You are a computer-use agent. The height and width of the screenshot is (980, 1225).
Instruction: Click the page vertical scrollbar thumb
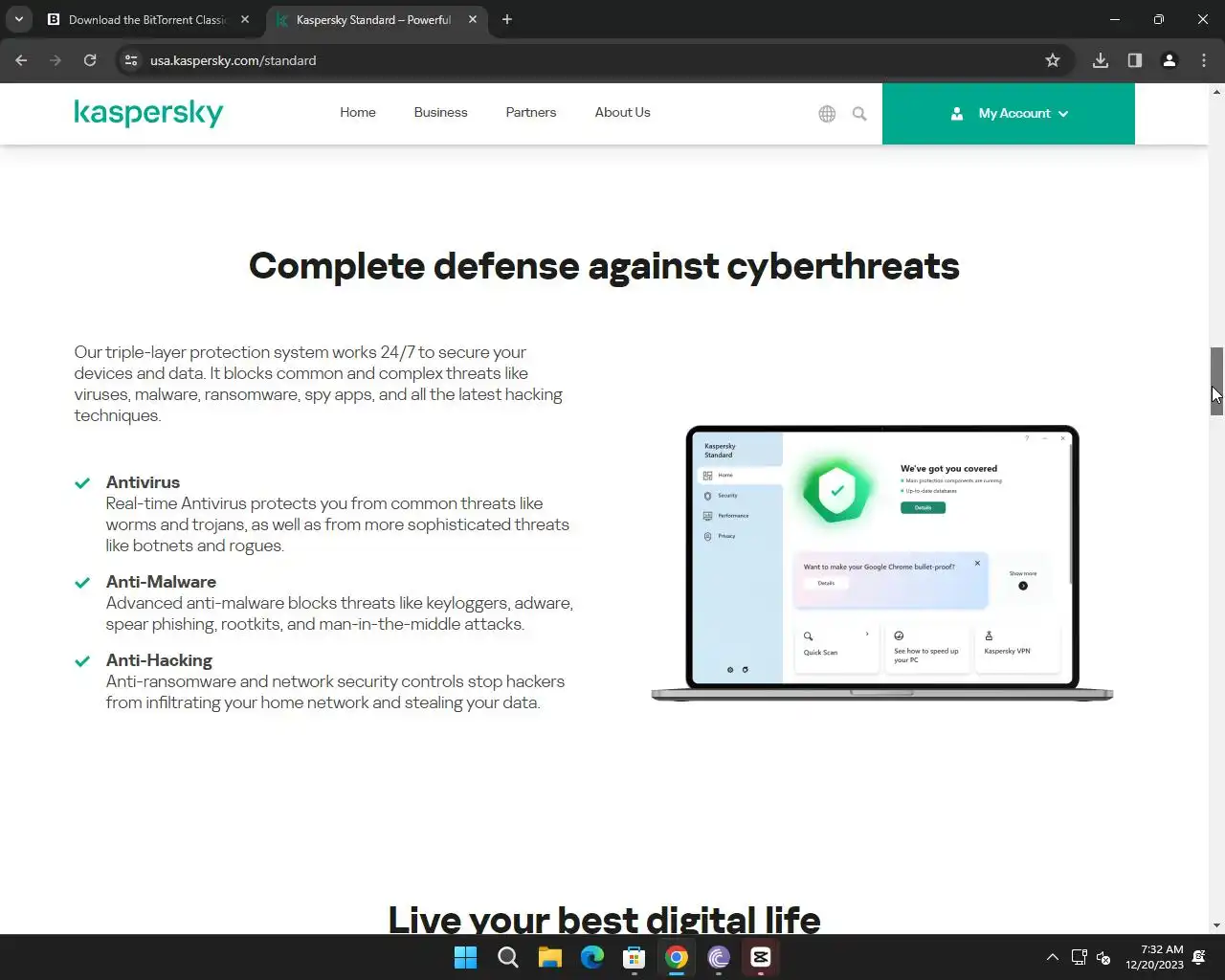point(1216,381)
